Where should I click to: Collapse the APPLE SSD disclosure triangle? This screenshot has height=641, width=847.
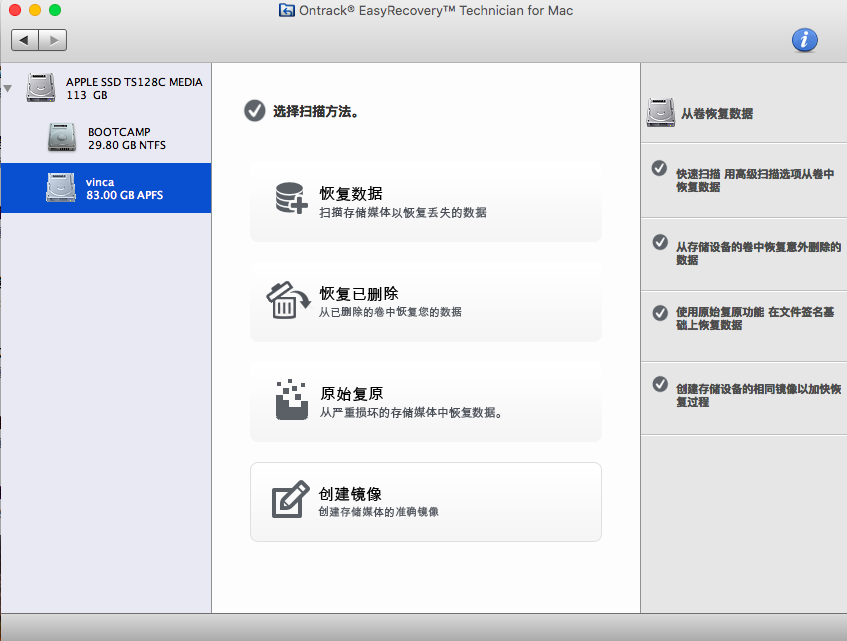tap(8, 88)
